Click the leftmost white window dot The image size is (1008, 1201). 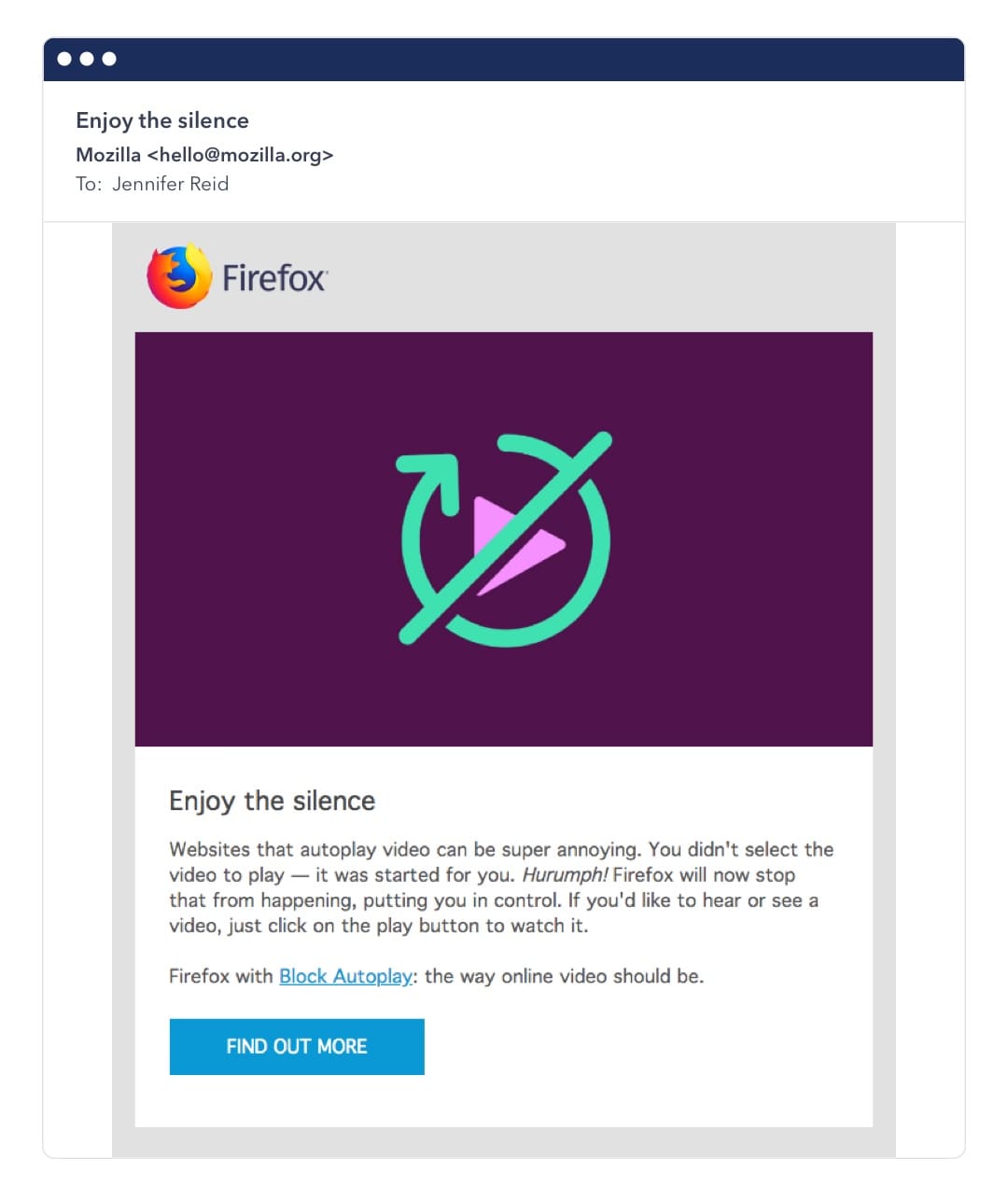click(x=64, y=59)
